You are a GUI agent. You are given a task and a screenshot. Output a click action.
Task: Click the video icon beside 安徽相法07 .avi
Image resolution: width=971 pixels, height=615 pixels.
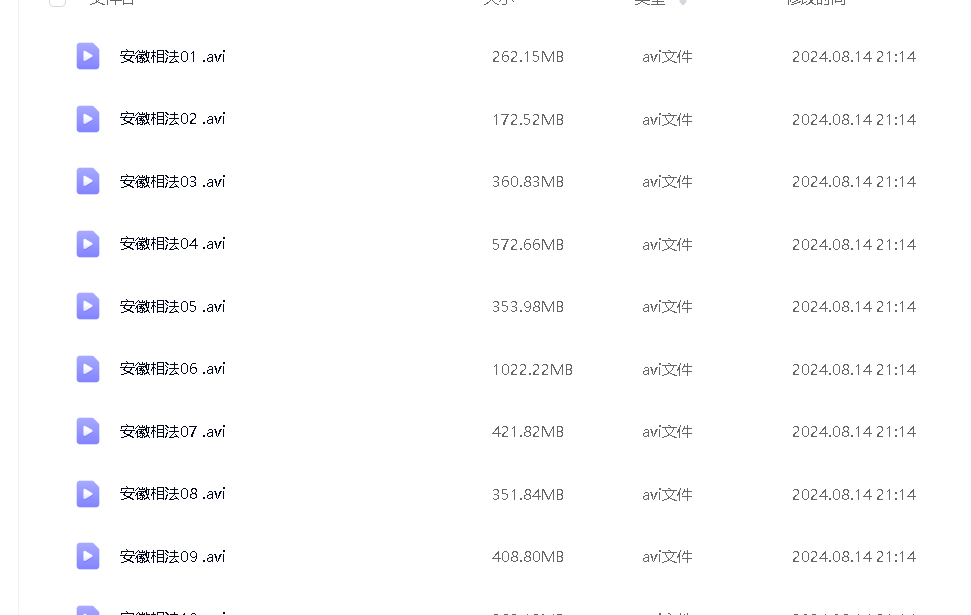coord(88,431)
